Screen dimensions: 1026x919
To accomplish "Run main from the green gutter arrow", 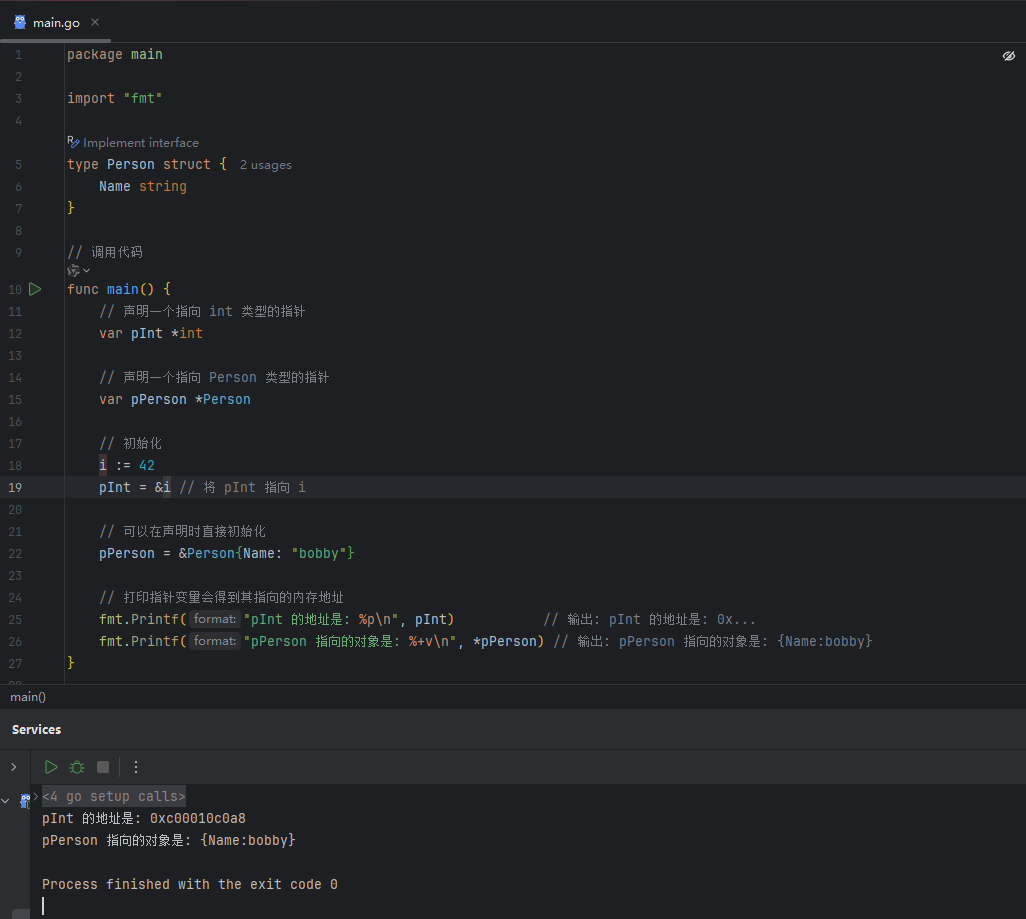I will [35, 289].
